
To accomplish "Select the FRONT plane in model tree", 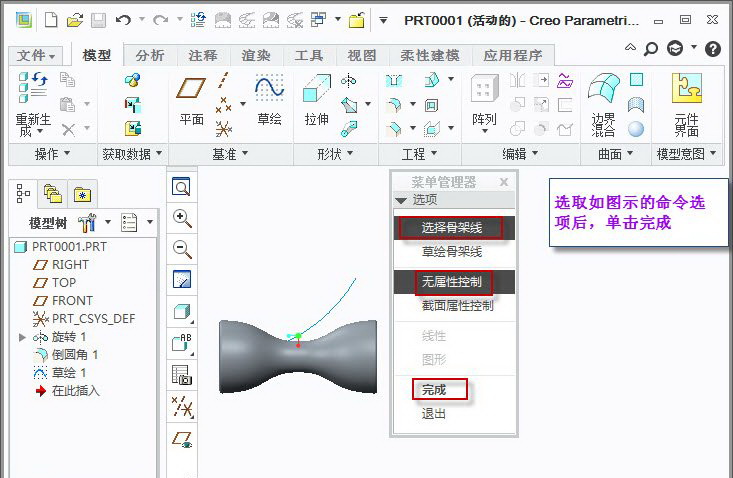I will pos(72,301).
